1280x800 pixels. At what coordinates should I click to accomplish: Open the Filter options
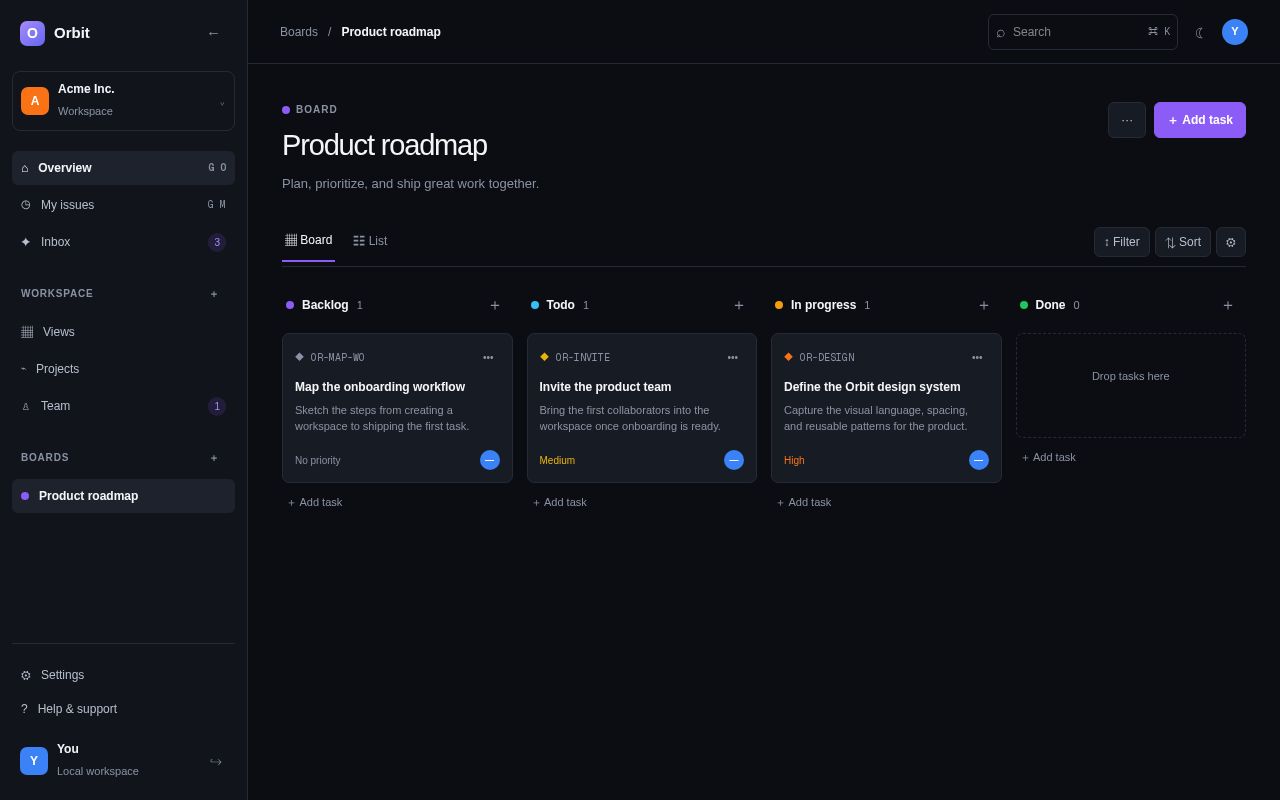[x=1122, y=242]
